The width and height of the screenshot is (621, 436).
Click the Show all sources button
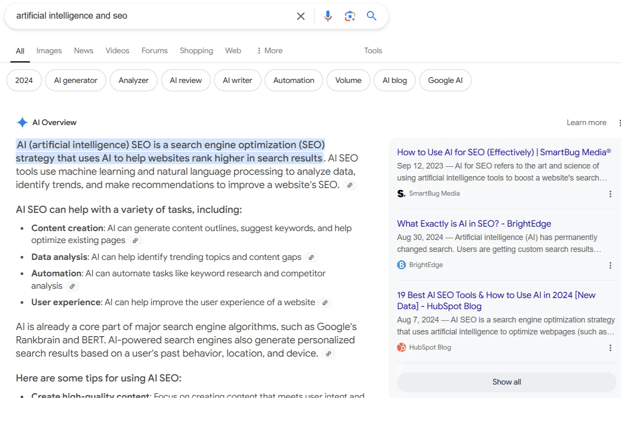click(x=507, y=382)
